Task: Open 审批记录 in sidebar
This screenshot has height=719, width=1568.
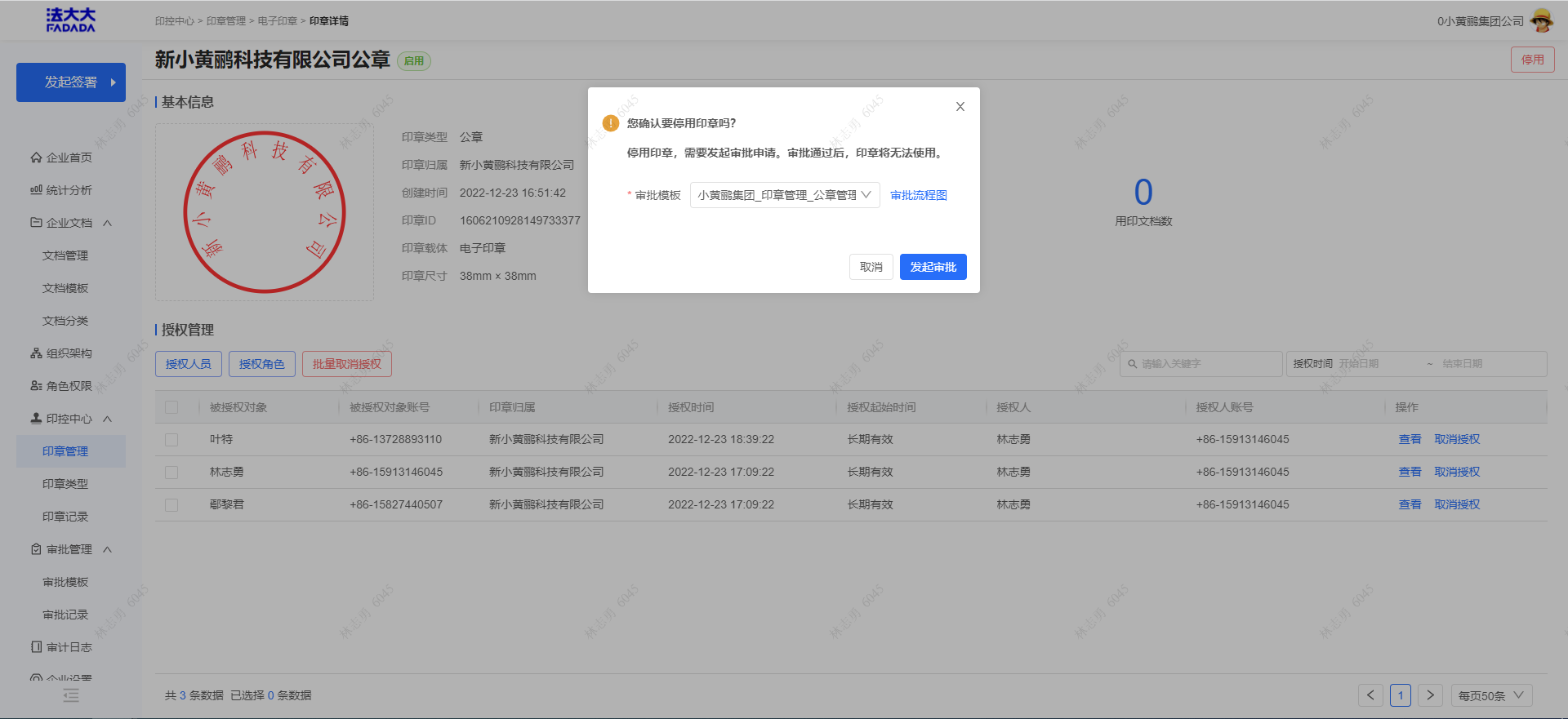Action: click(65, 615)
